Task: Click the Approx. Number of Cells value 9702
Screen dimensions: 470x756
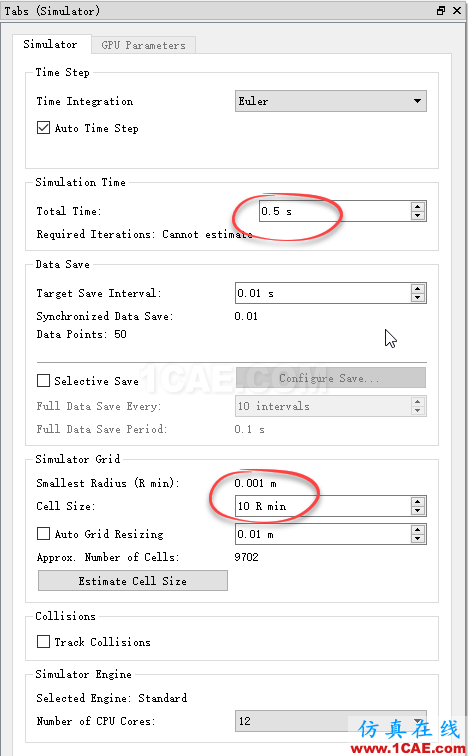Action: (246, 557)
